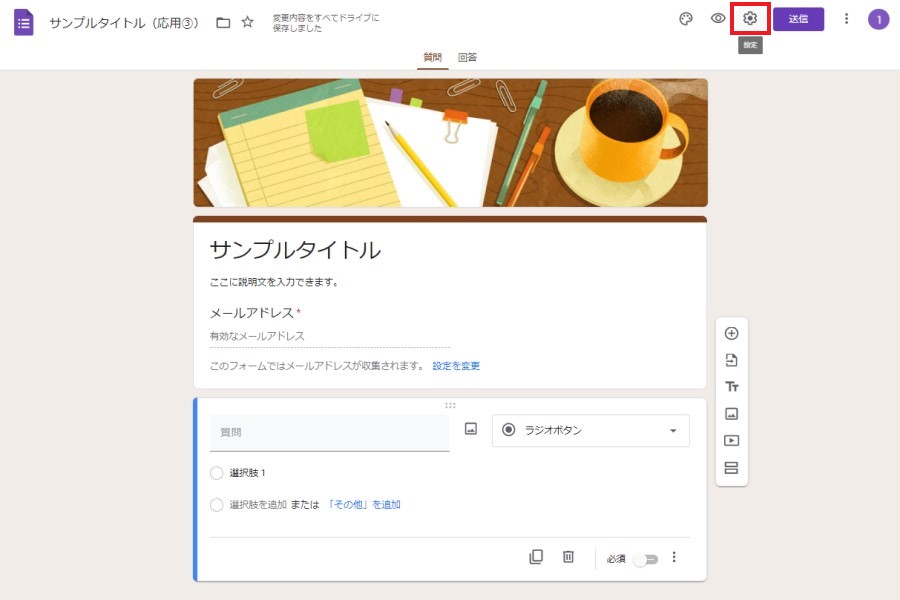Open question more options three-dot menu

674,557
